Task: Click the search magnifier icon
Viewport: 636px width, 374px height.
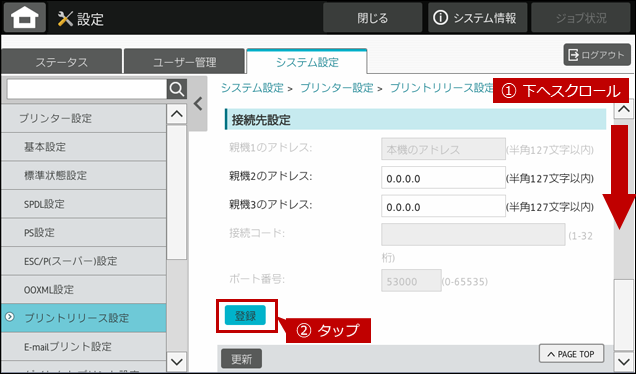Action: [x=177, y=89]
